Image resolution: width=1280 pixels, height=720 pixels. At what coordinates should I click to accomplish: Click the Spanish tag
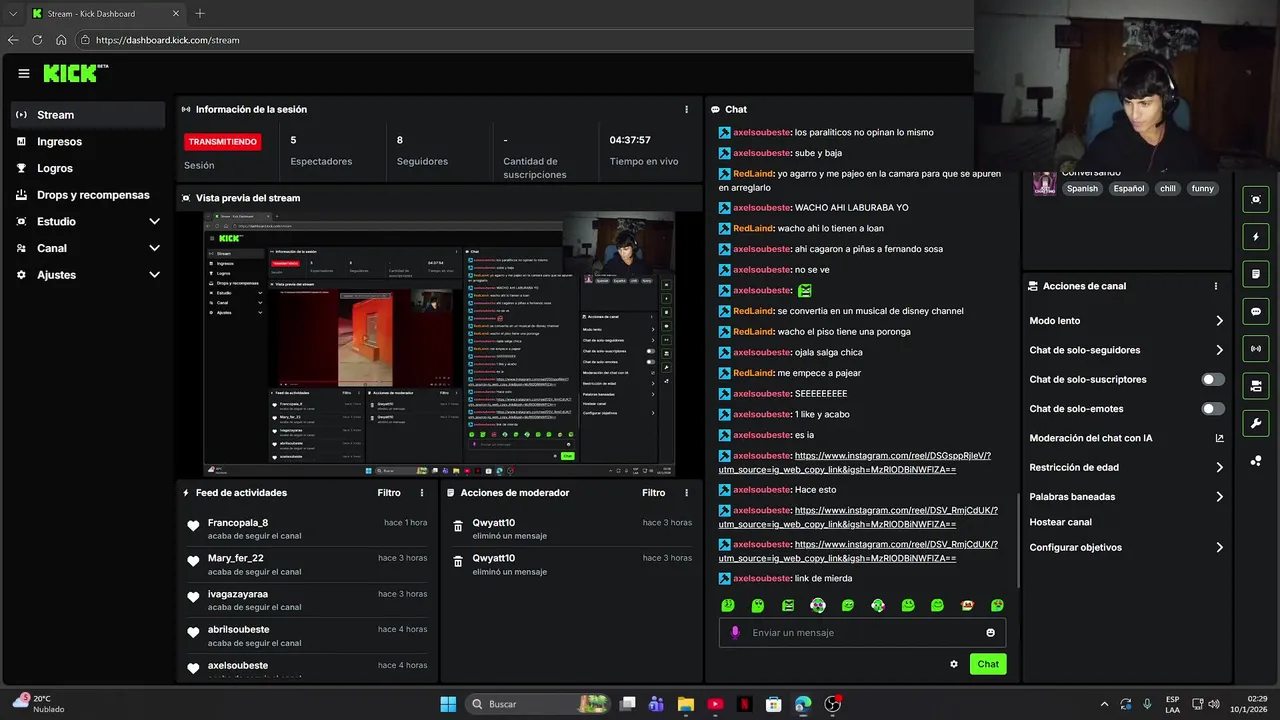click(x=1082, y=188)
